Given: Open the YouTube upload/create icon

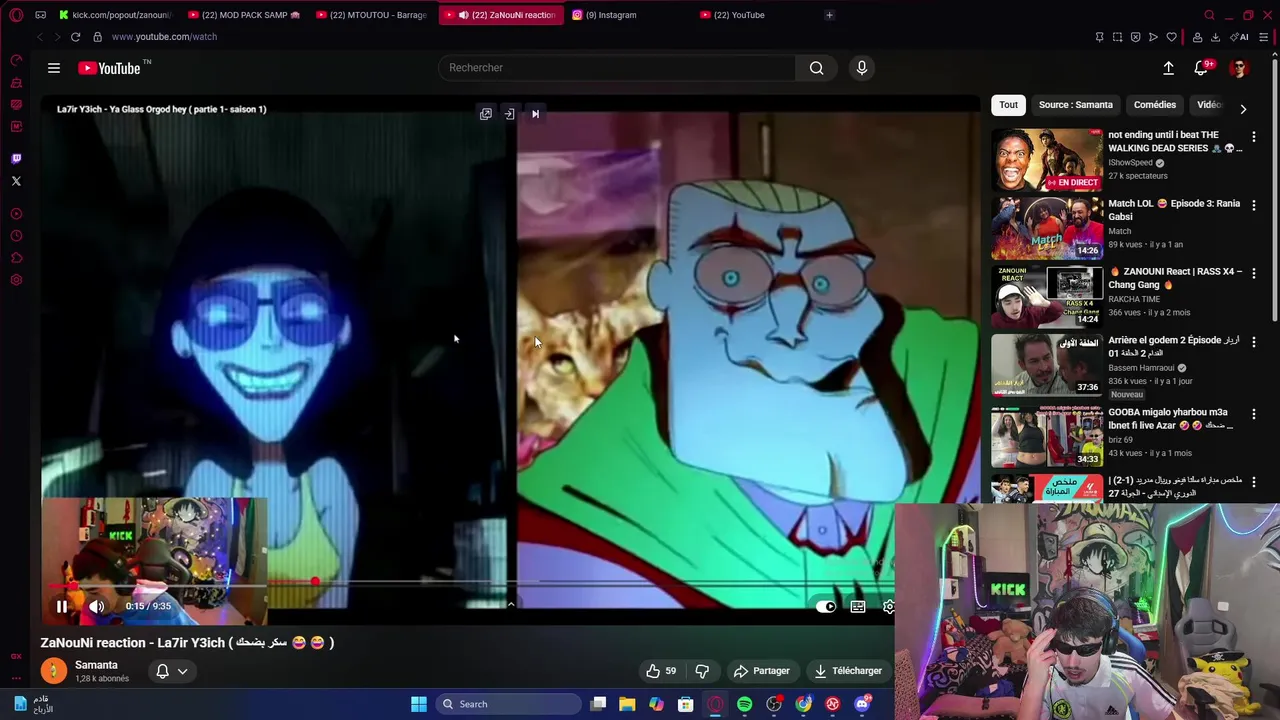Looking at the screenshot, I should point(1168,68).
